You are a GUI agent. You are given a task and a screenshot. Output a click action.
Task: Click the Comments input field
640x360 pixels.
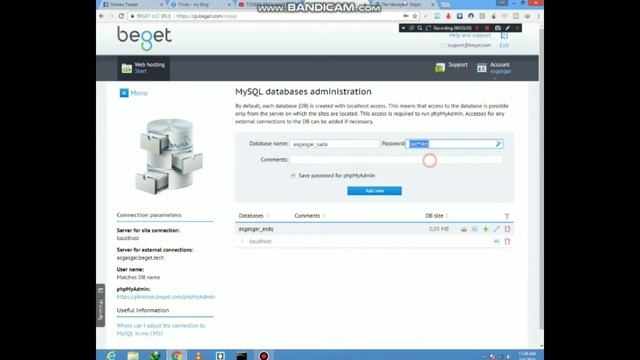pyautogui.click(x=396, y=160)
